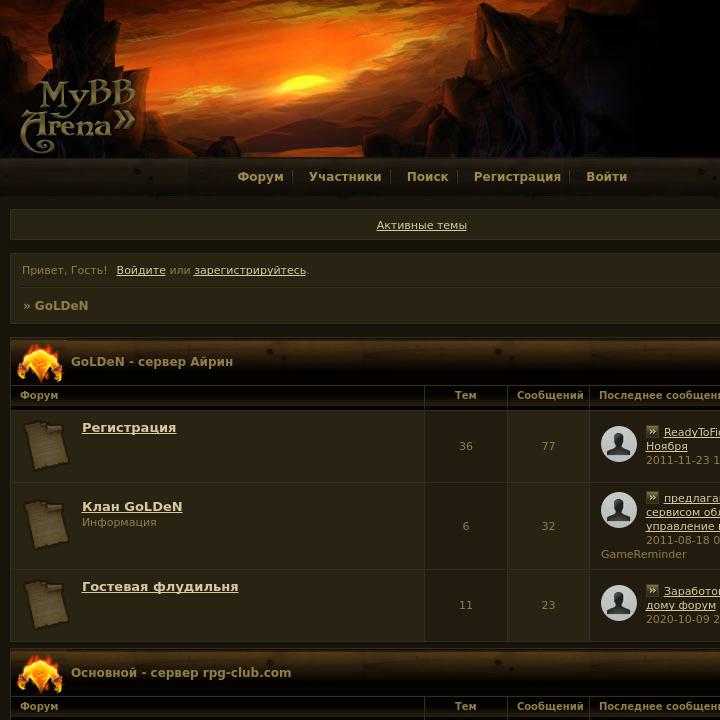
Task: Click the parchment scroll icon for Клан GoLDeN
Action: click(x=46, y=524)
